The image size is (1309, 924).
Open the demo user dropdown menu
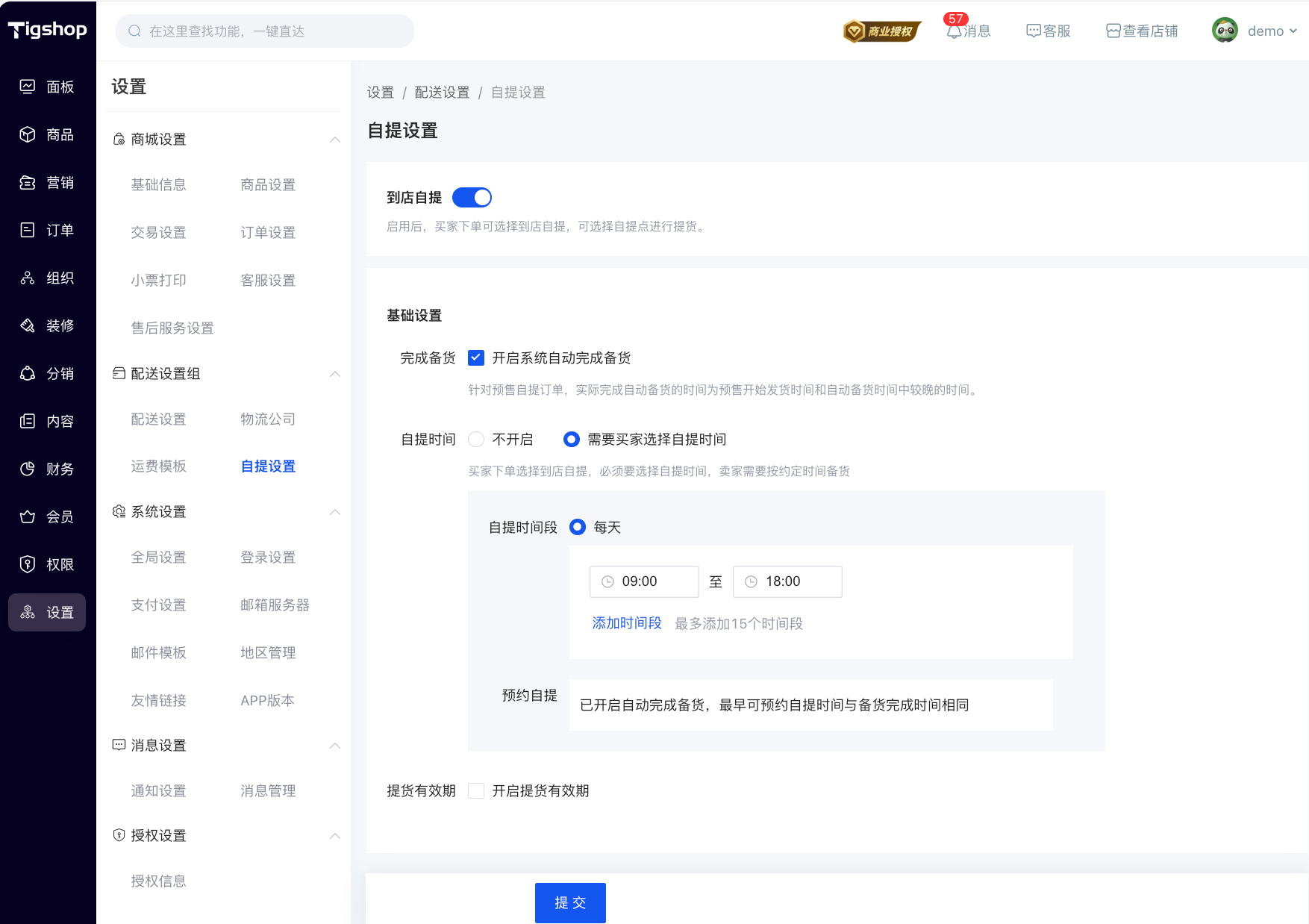tap(1255, 31)
